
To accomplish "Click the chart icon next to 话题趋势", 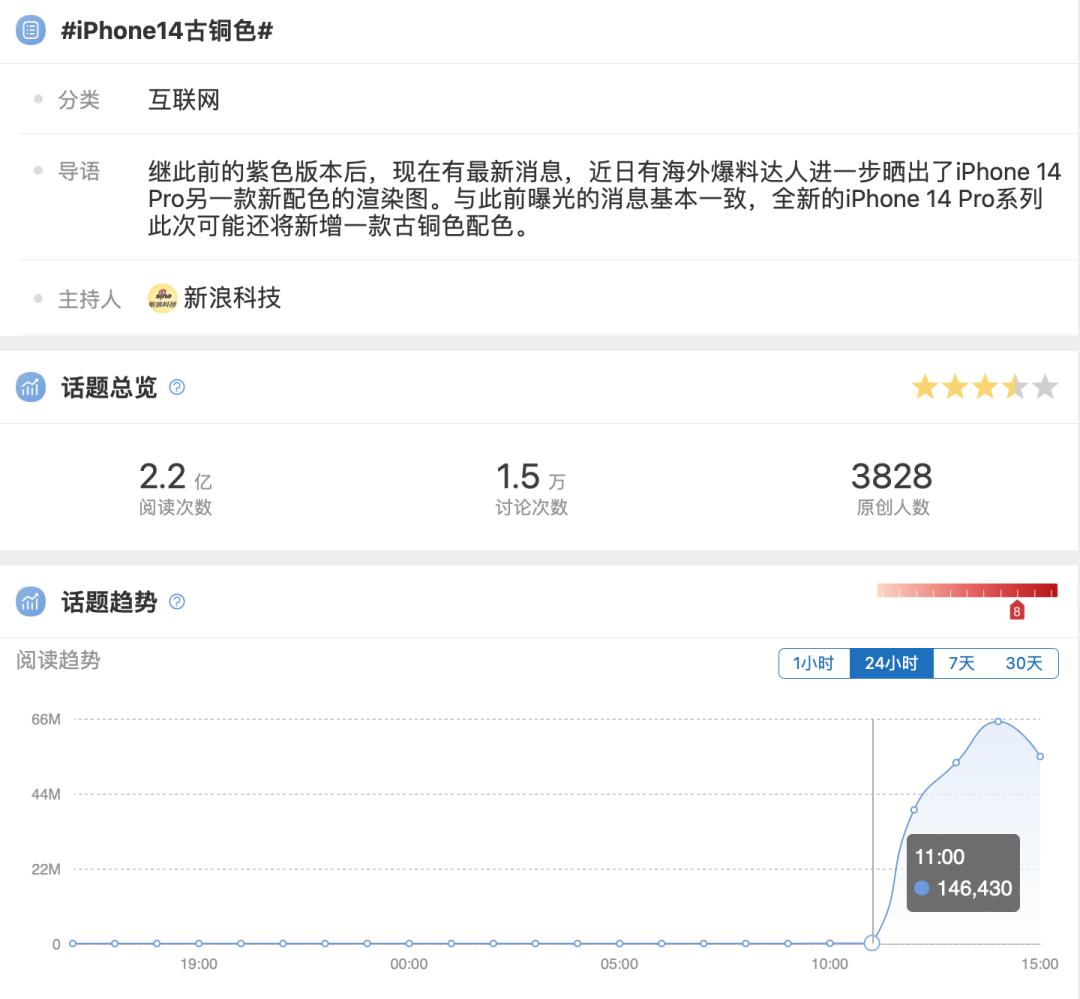I will [30, 601].
